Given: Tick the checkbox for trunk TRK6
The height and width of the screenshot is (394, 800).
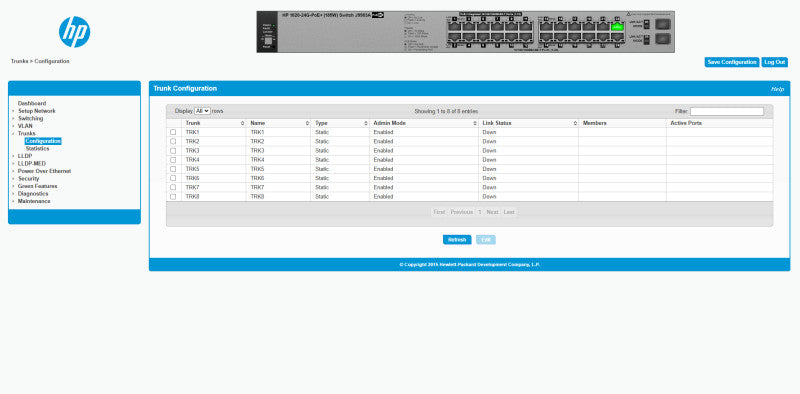Looking at the screenshot, I should pyautogui.click(x=173, y=178).
